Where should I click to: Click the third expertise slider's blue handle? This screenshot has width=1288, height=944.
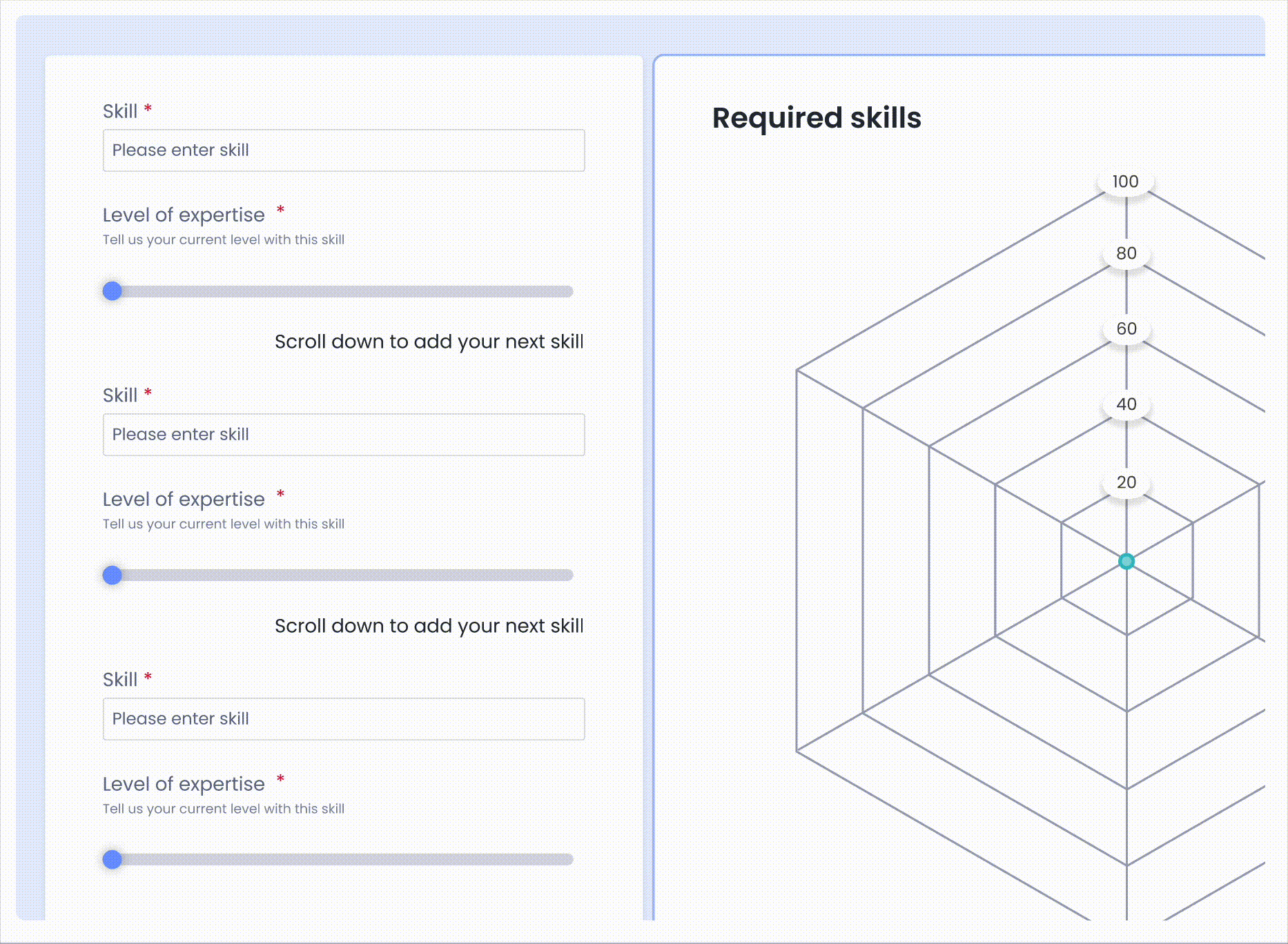[x=113, y=860]
